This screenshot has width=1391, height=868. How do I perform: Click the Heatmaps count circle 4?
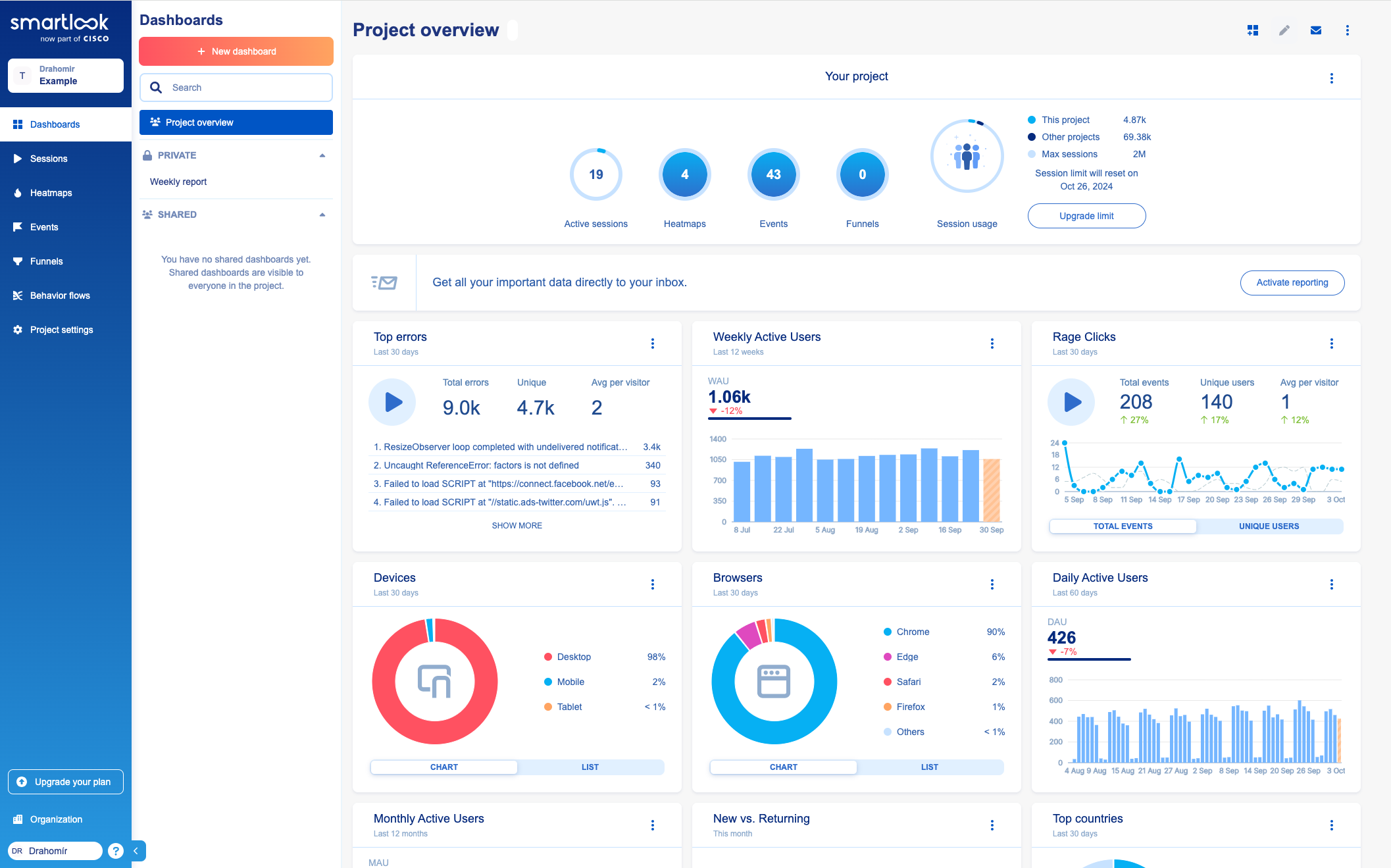(x=685, y=174)
